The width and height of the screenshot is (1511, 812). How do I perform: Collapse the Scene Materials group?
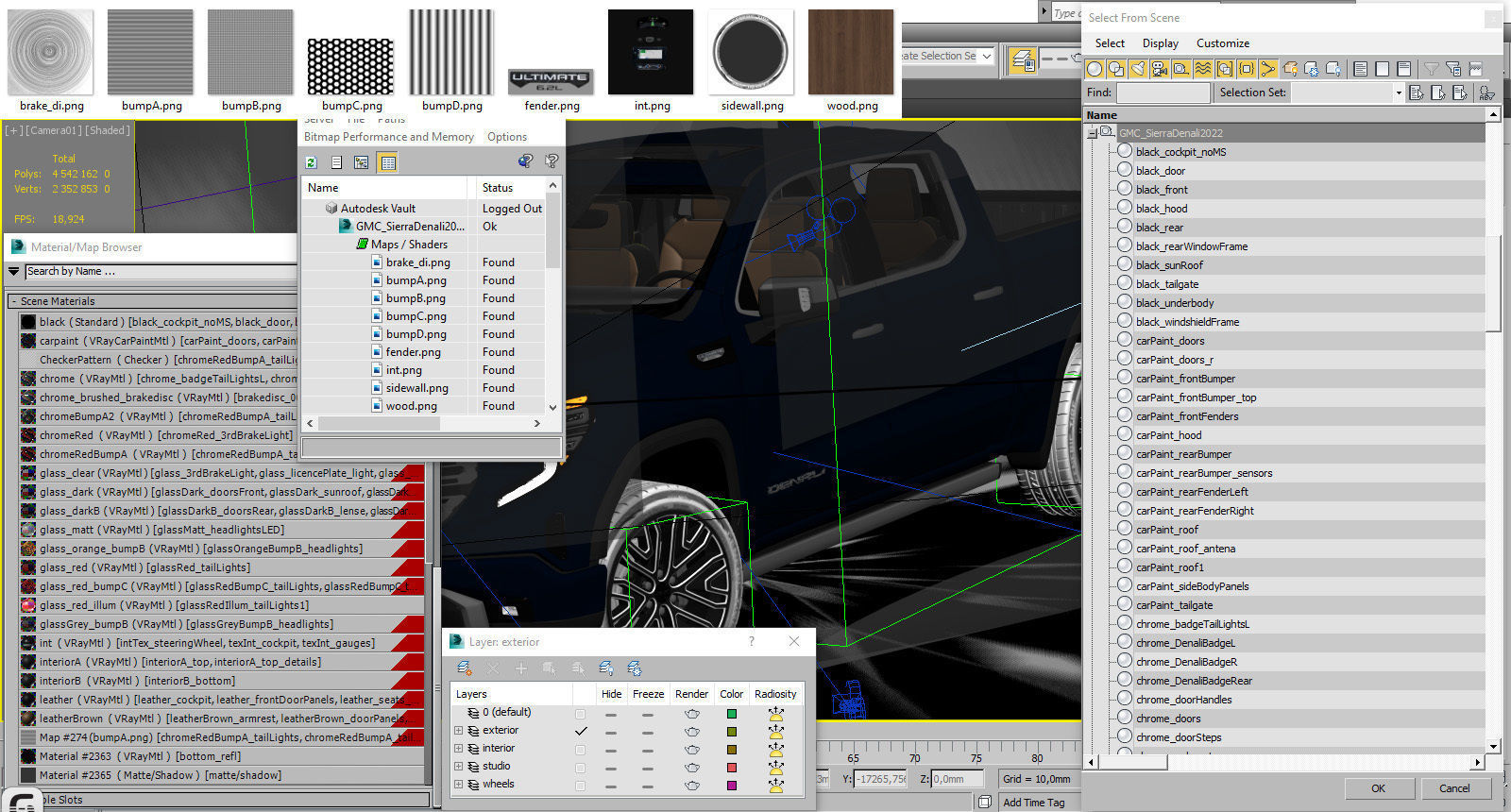(x=13, y=301)
